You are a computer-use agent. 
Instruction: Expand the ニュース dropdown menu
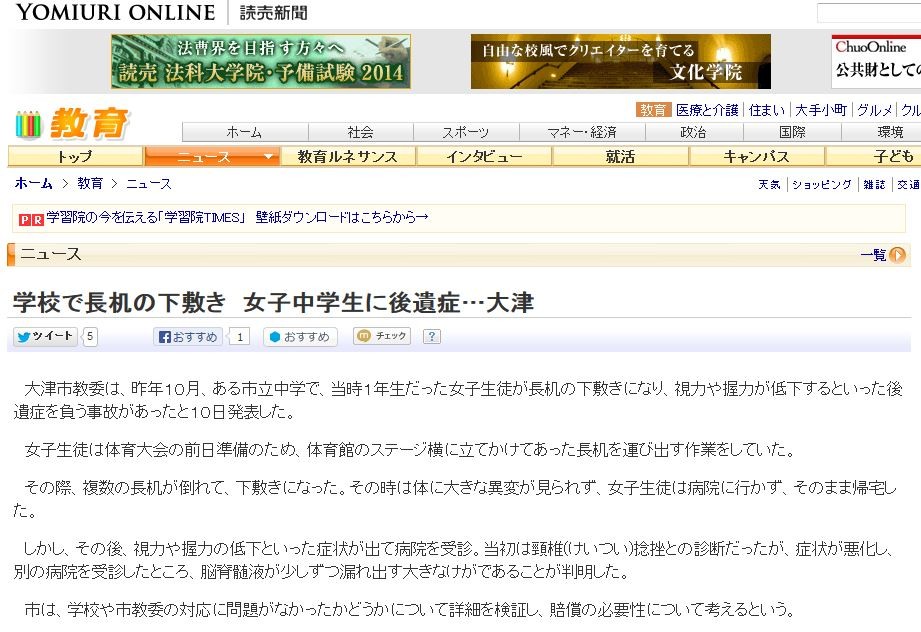211,156
